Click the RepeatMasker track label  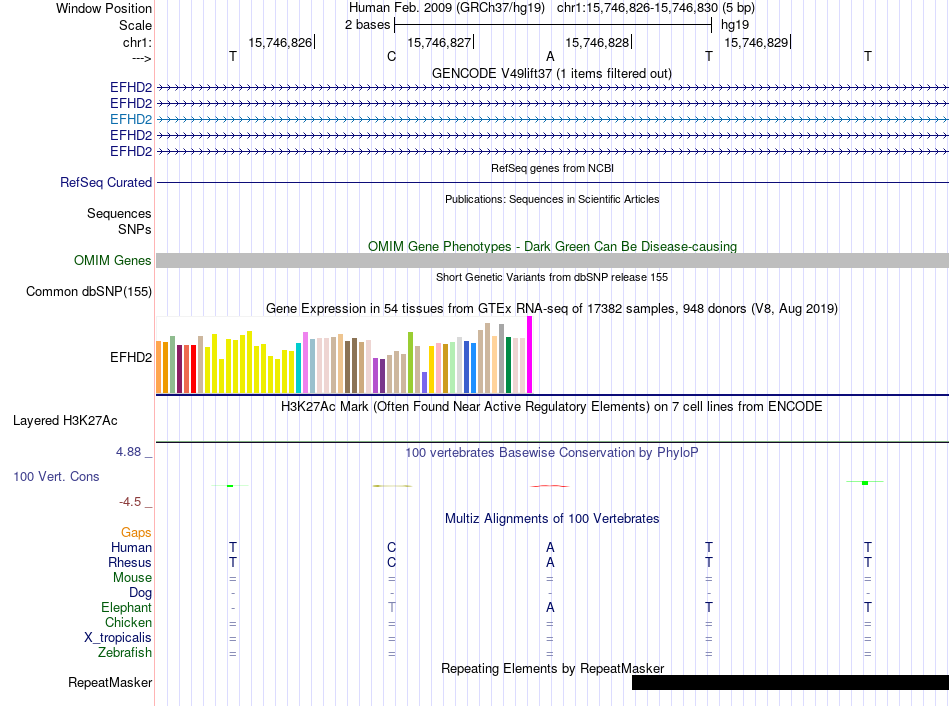tap(110, 683)
